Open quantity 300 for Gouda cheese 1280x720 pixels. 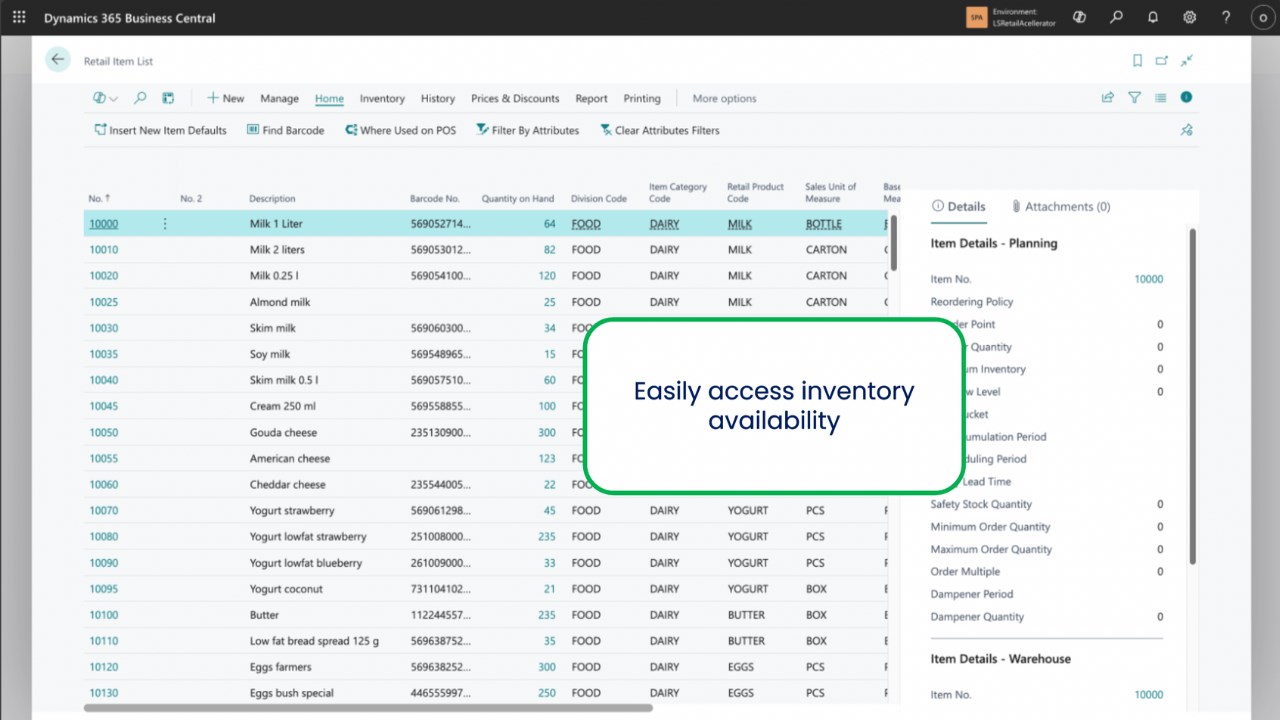pos(546,432)
